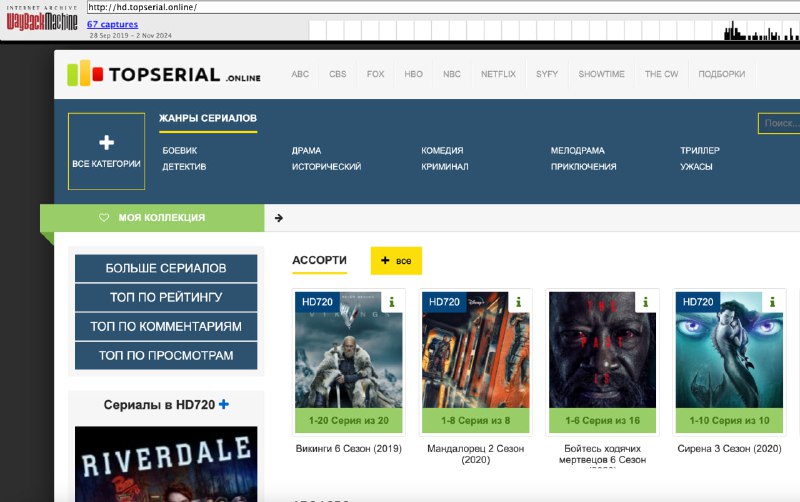Open the Riverdale poster thumbnail
This screenshot has height=502, width=800.
tap(166, 464)
